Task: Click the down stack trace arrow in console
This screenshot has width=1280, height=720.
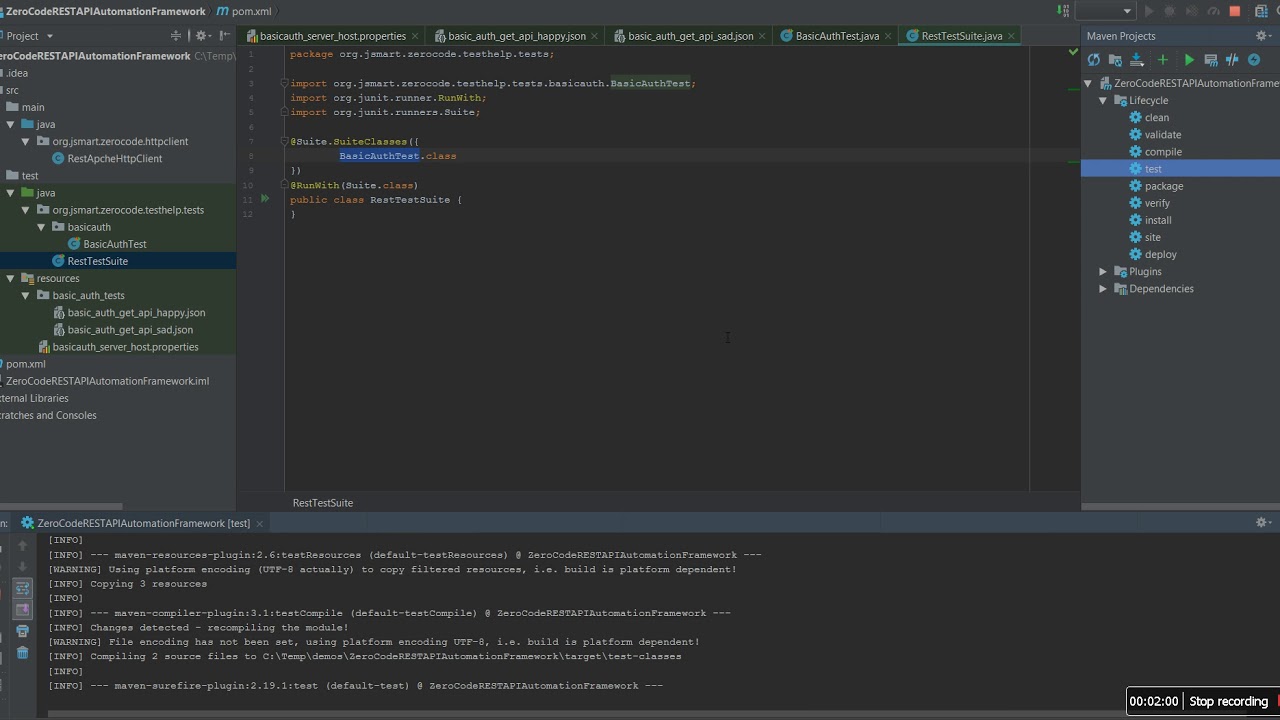Action: [22, 567]
